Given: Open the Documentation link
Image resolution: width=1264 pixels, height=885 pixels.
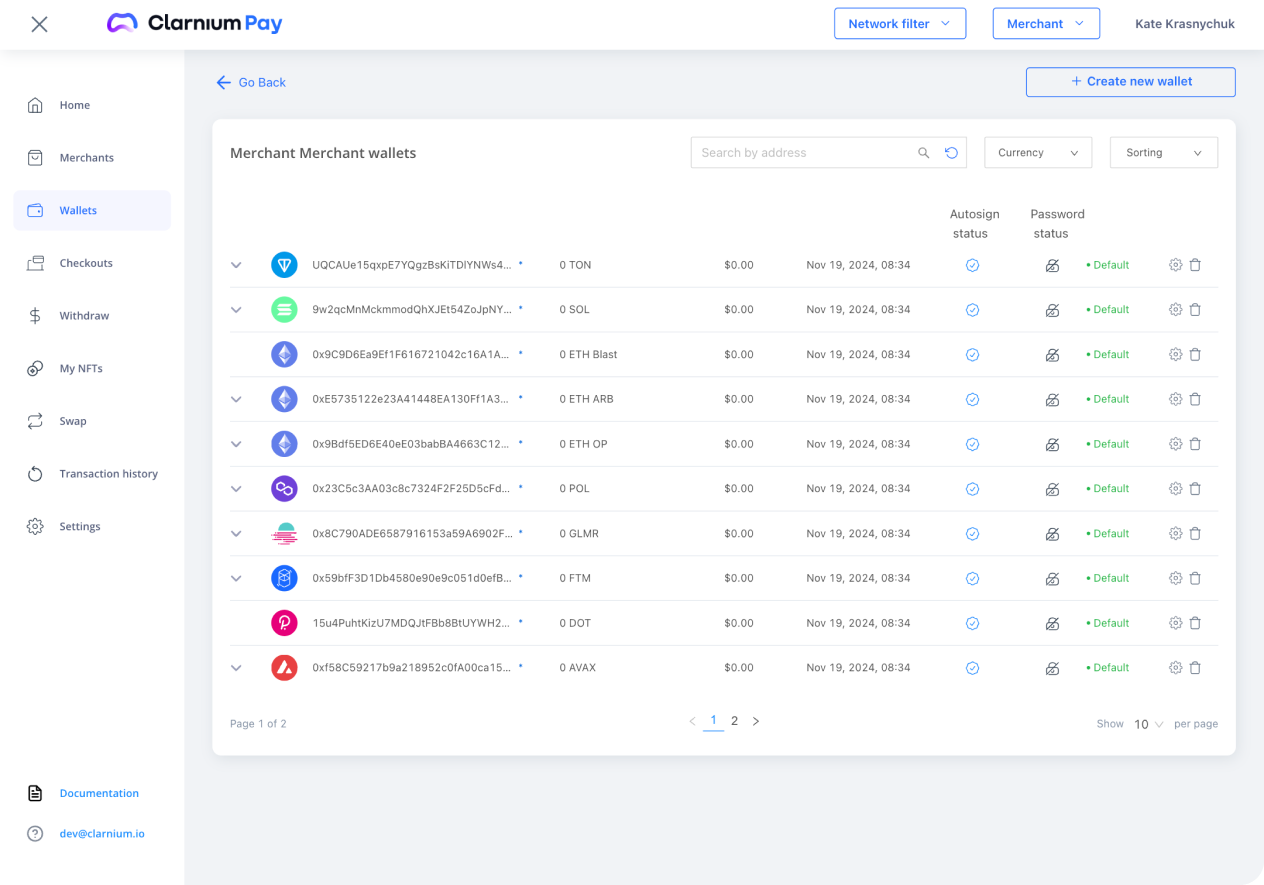Looking at the screenshot, I should click(98, 793).
